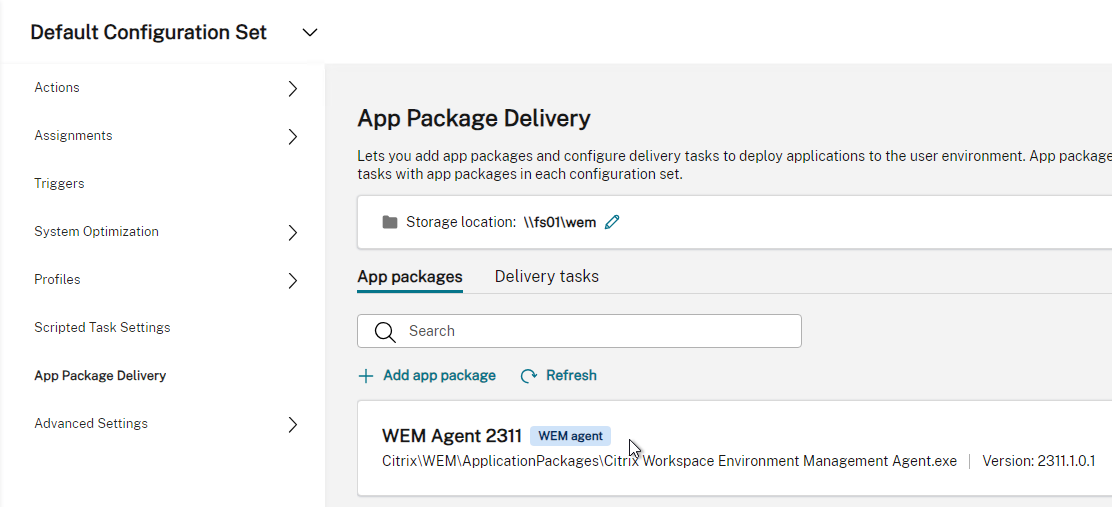Click the Version: 2311.1.0.1 text
1112x507 pixels.
point(1038,462)
